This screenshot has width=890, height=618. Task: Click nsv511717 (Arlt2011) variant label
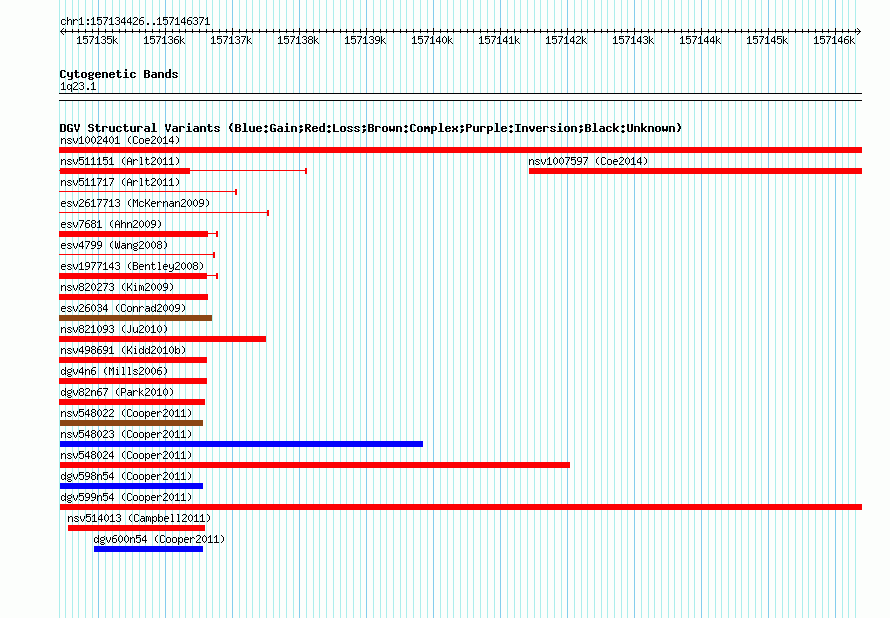[x=120, y=182]
